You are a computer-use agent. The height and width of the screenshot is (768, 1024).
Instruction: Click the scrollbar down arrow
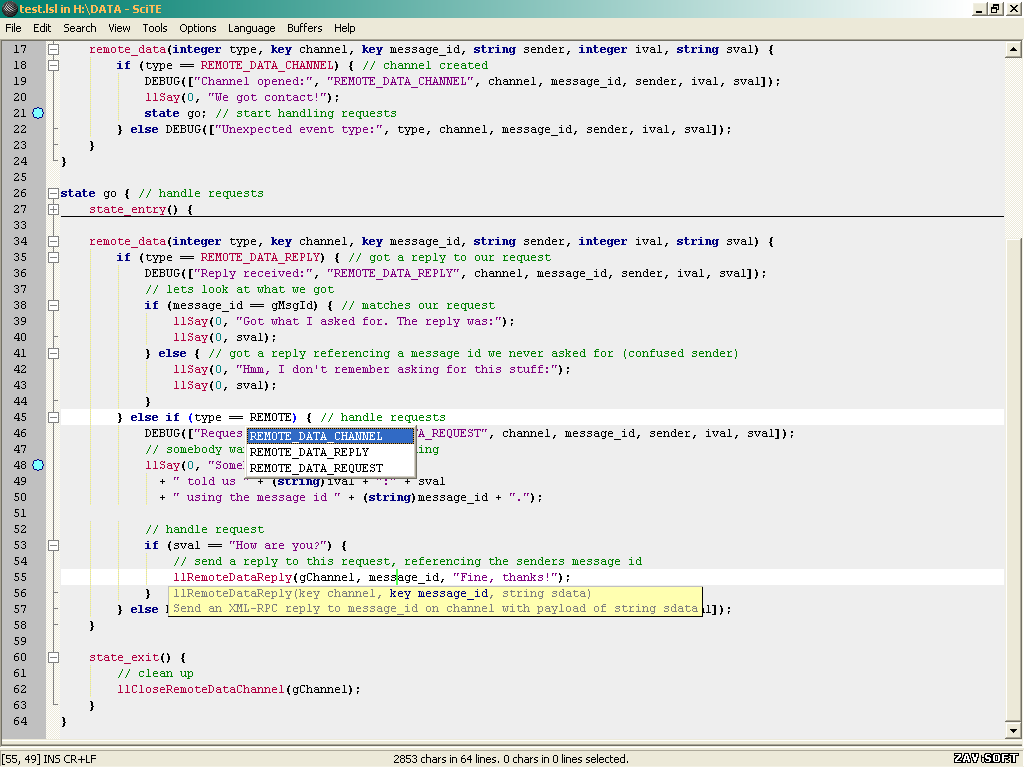tap(1013, 731)
